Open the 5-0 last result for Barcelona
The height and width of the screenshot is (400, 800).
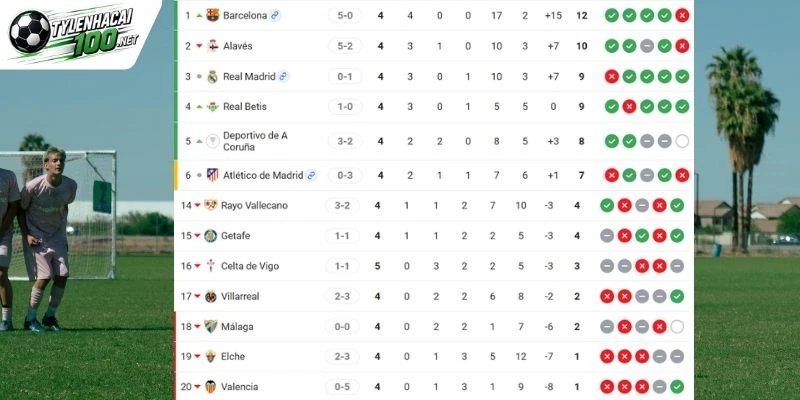click(345, 15)
